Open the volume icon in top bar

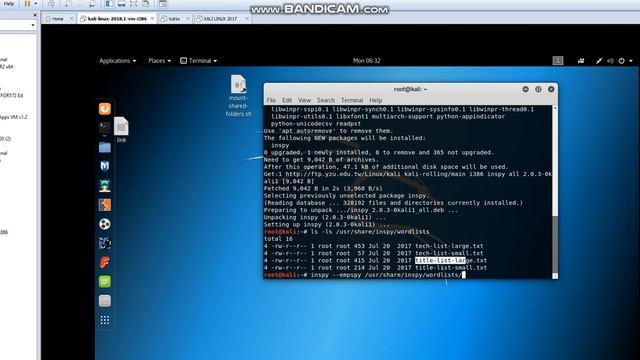[x=610, y=61]
